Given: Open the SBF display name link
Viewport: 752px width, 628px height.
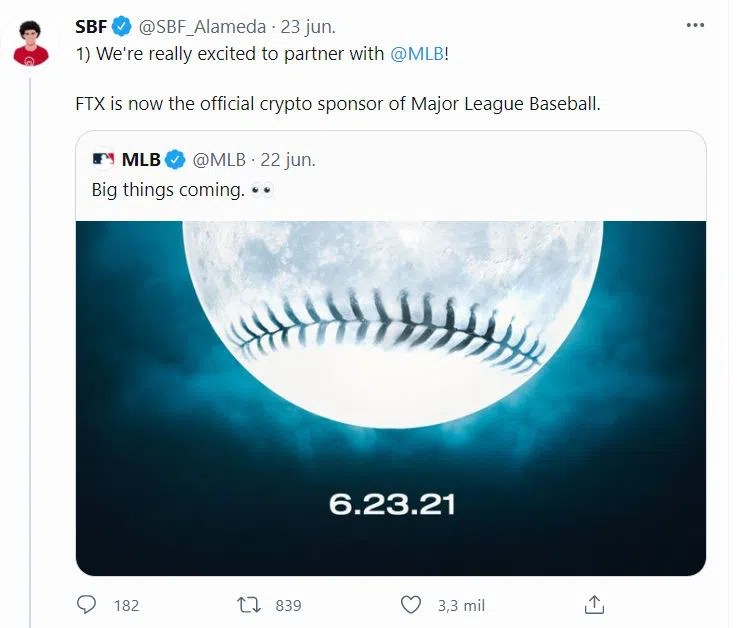Looking at the screenshot, I should [92, 25].
